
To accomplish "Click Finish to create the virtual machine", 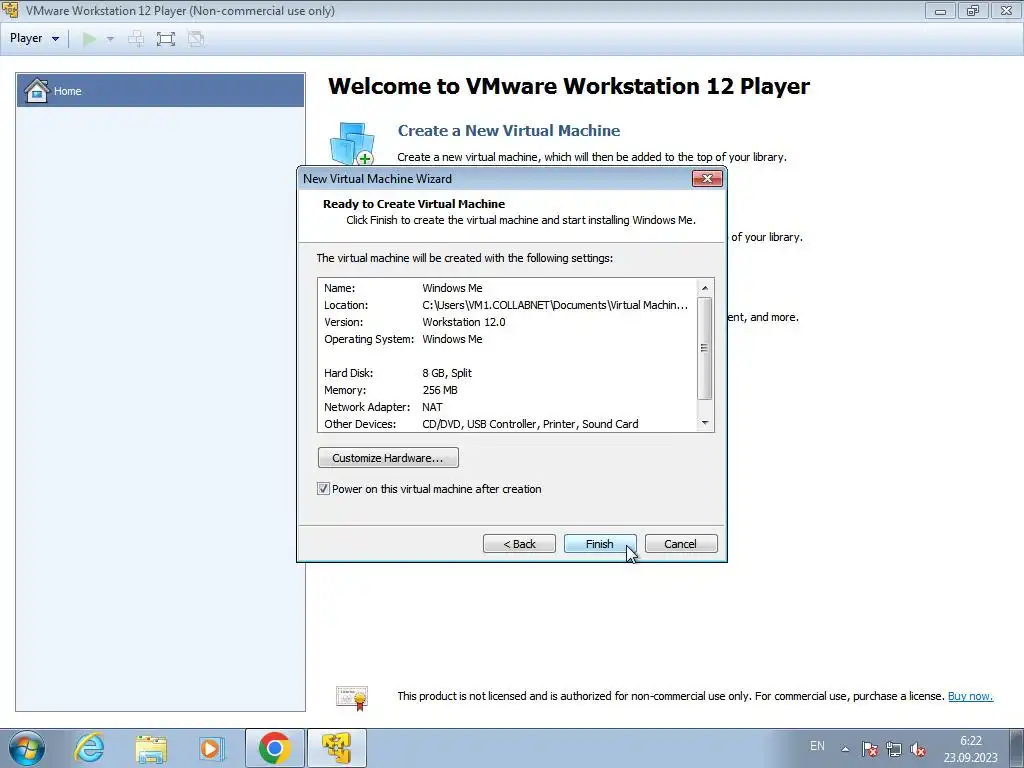I will (600, 544).
